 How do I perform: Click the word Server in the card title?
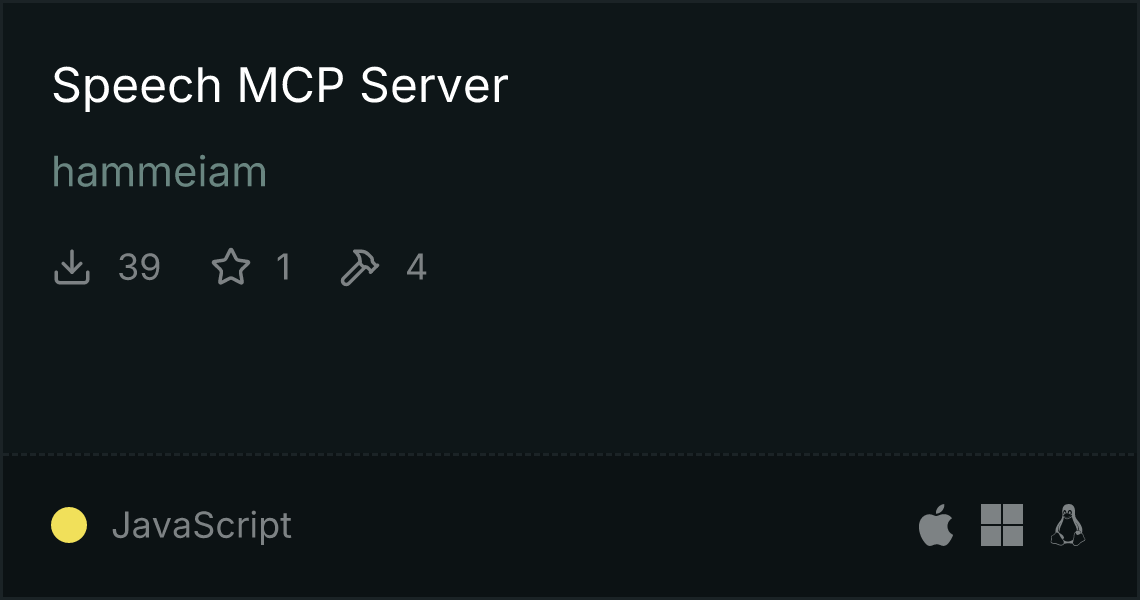(x=434, y=86)
